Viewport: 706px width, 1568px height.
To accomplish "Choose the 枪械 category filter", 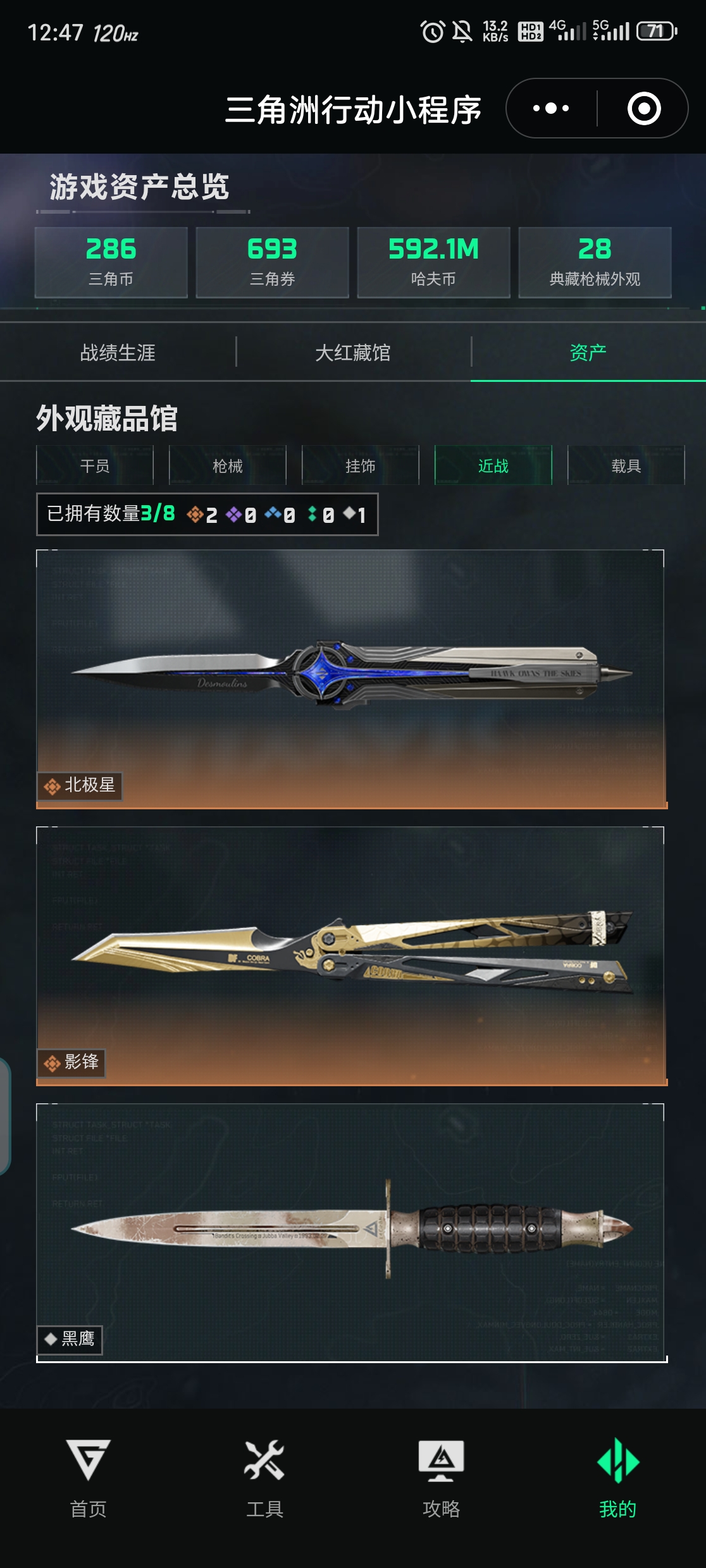I will pos(228,465).
